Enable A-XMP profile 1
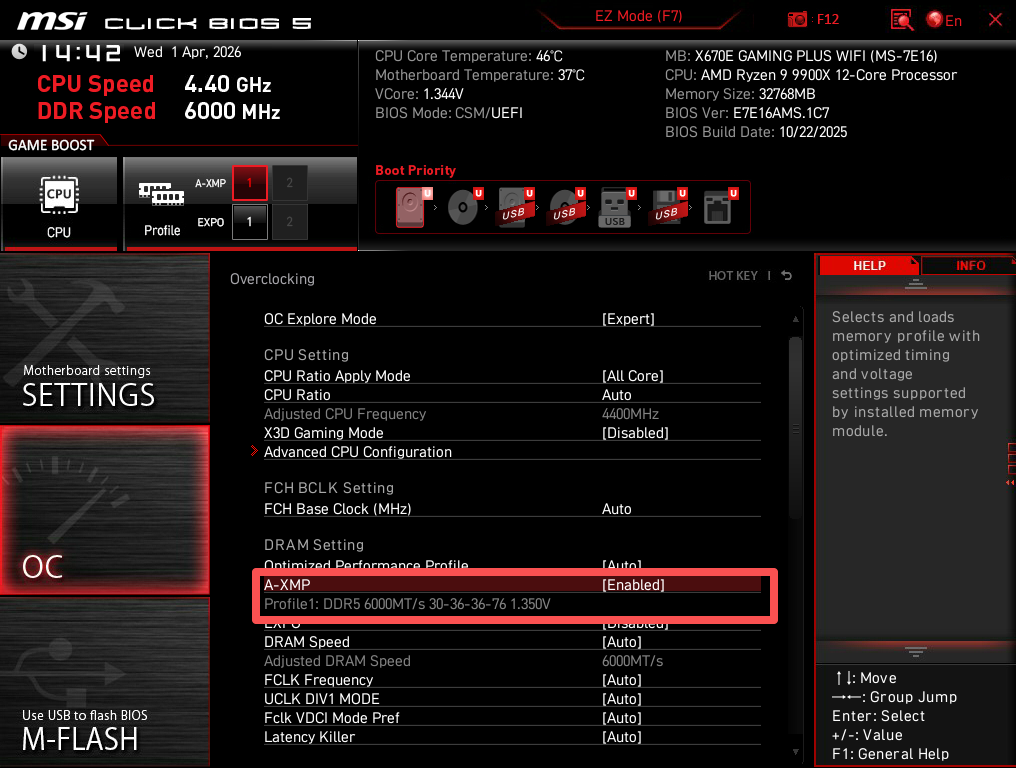 (x=249, y=183)
